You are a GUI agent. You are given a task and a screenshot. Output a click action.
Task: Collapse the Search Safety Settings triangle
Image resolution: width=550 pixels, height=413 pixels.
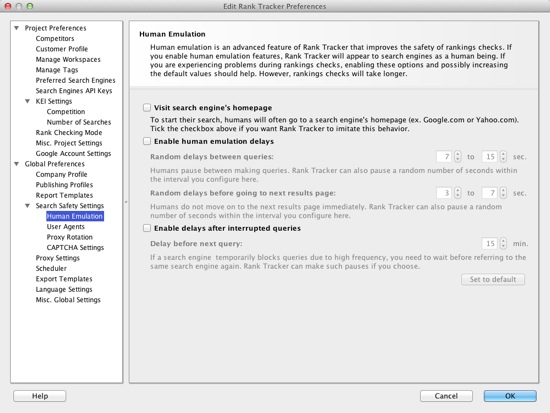click(27, 206)
